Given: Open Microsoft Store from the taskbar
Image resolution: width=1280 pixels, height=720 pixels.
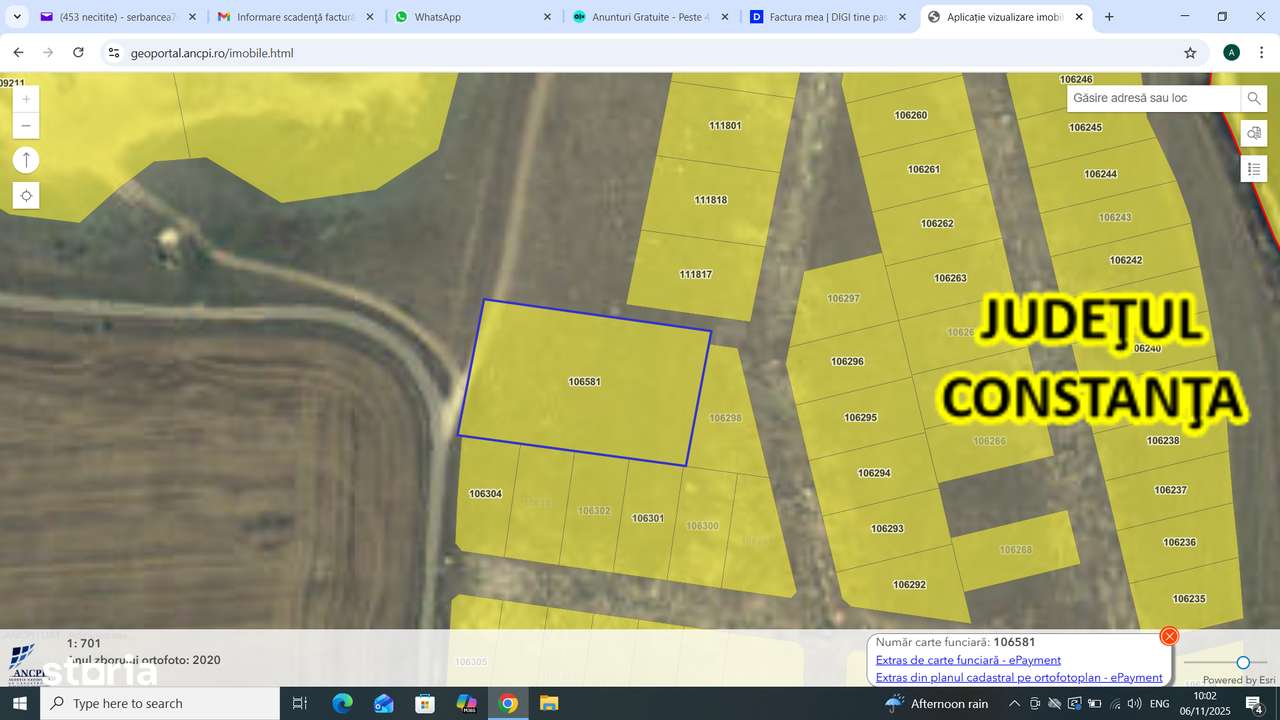Looking at the screenshot, I should 425,703.
